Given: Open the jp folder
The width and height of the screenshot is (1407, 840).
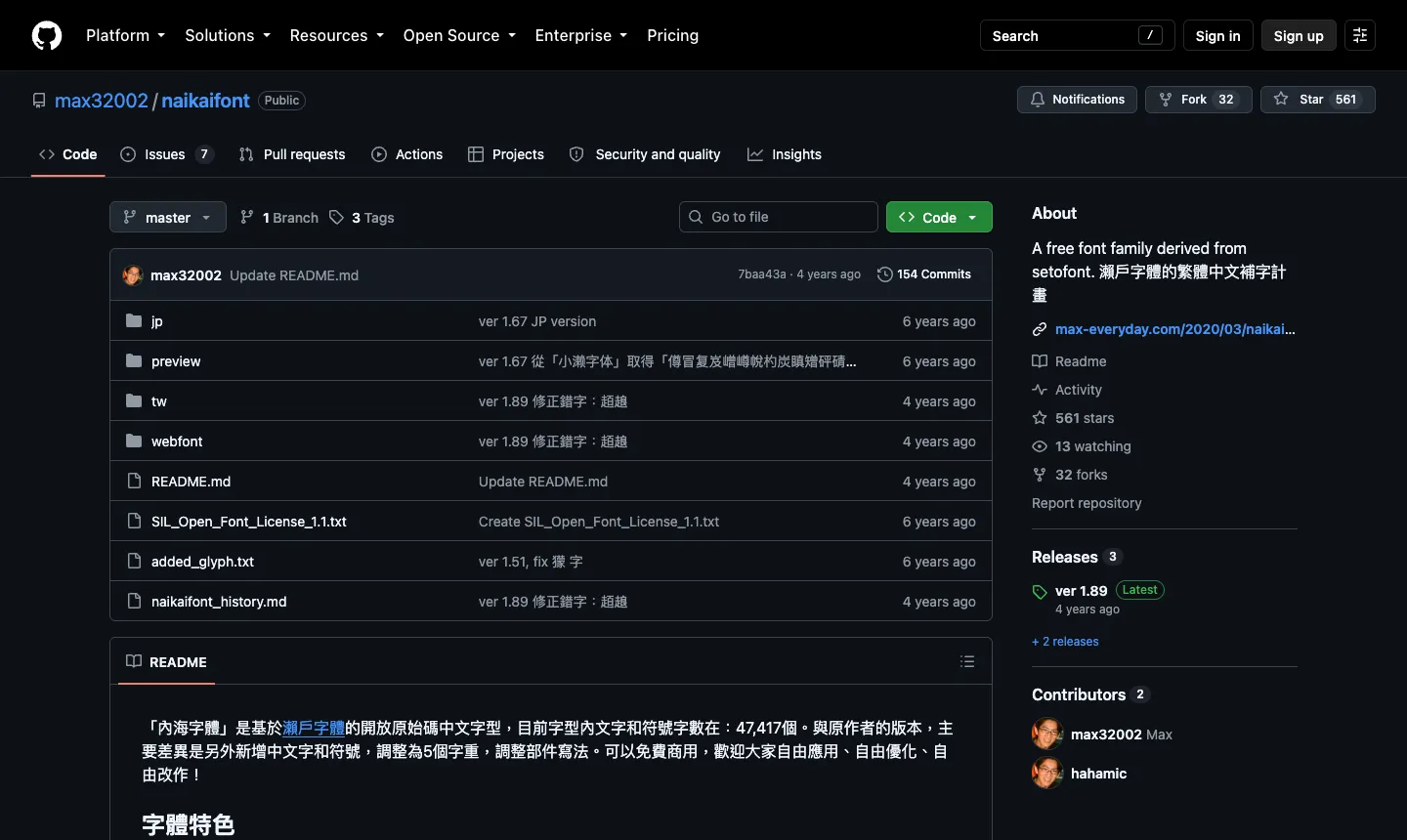Looking at the screenshot, I should pyautogui.click(x=157, y=321).
